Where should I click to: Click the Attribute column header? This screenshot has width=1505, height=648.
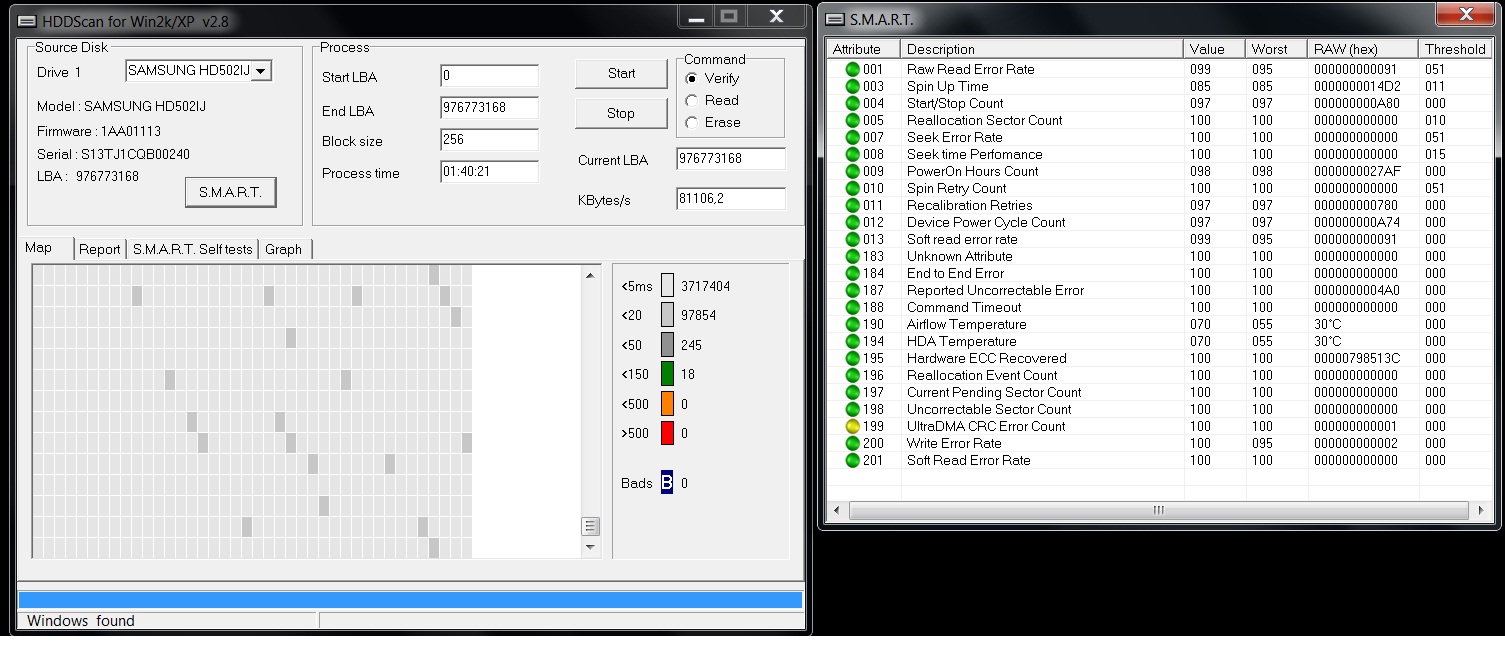[862, 49]
